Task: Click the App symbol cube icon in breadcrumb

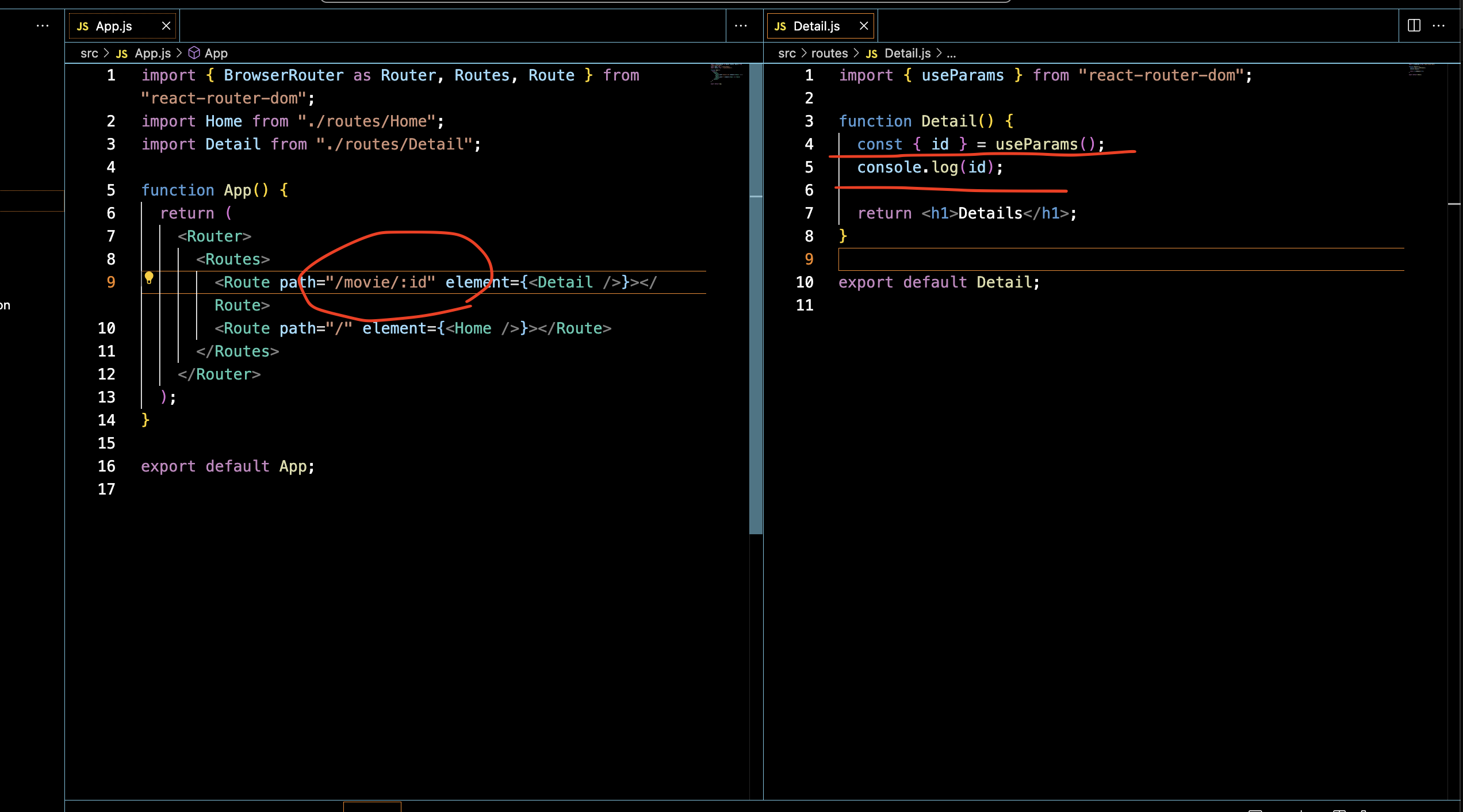Action: [x=194, y=53]
